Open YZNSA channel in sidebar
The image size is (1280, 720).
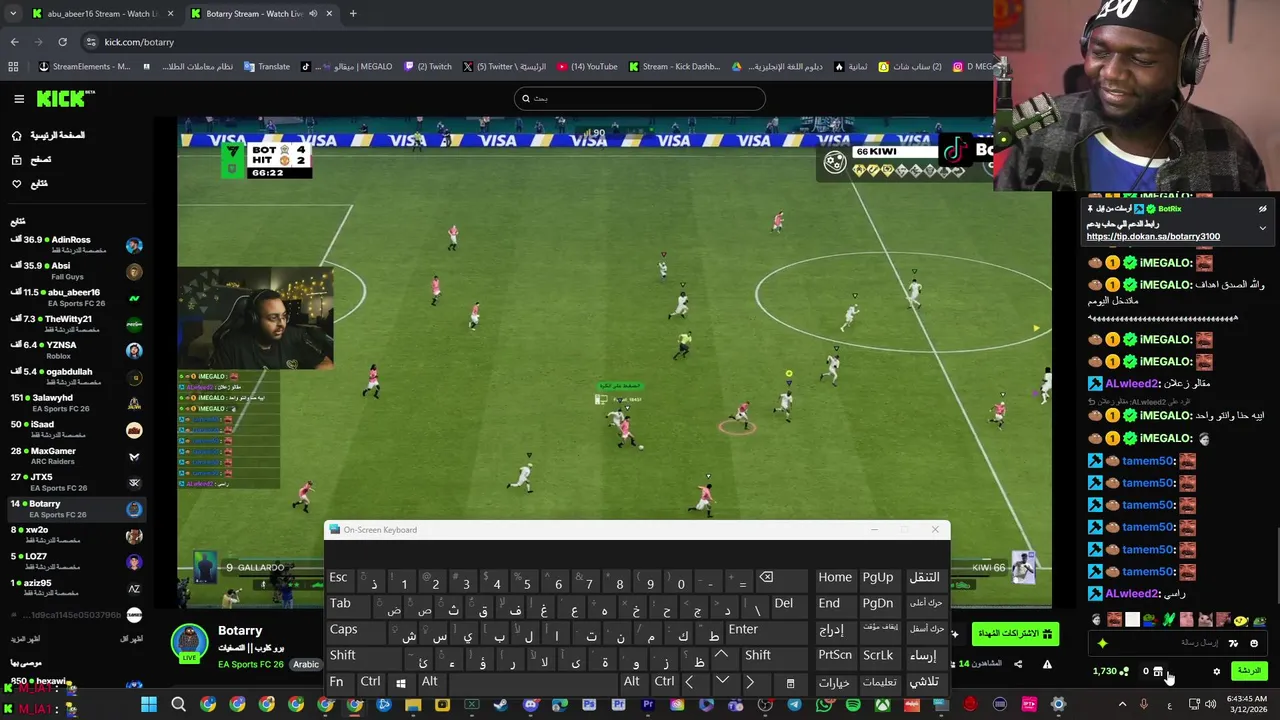coord(76,350)
